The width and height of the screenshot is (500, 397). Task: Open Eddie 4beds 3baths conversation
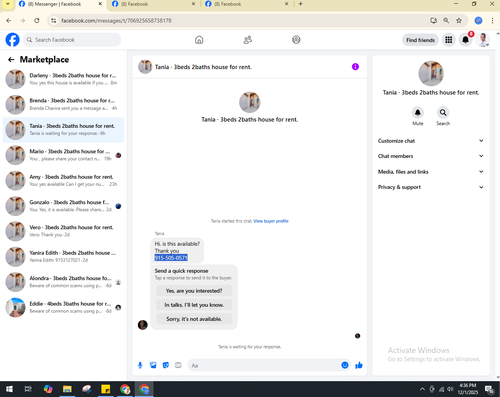coord(63,307)
